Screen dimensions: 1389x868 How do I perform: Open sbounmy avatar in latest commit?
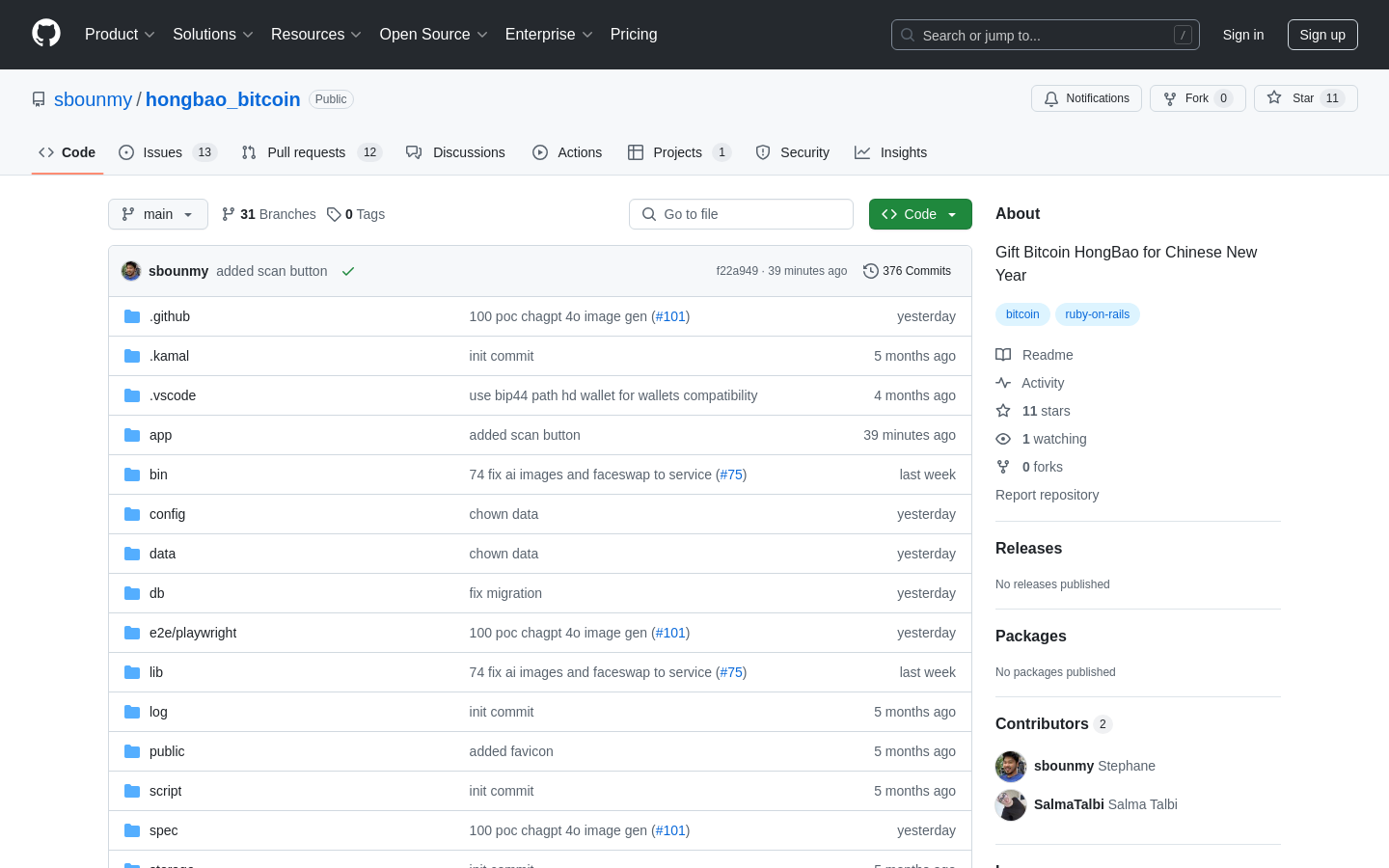tap(131, 271)
